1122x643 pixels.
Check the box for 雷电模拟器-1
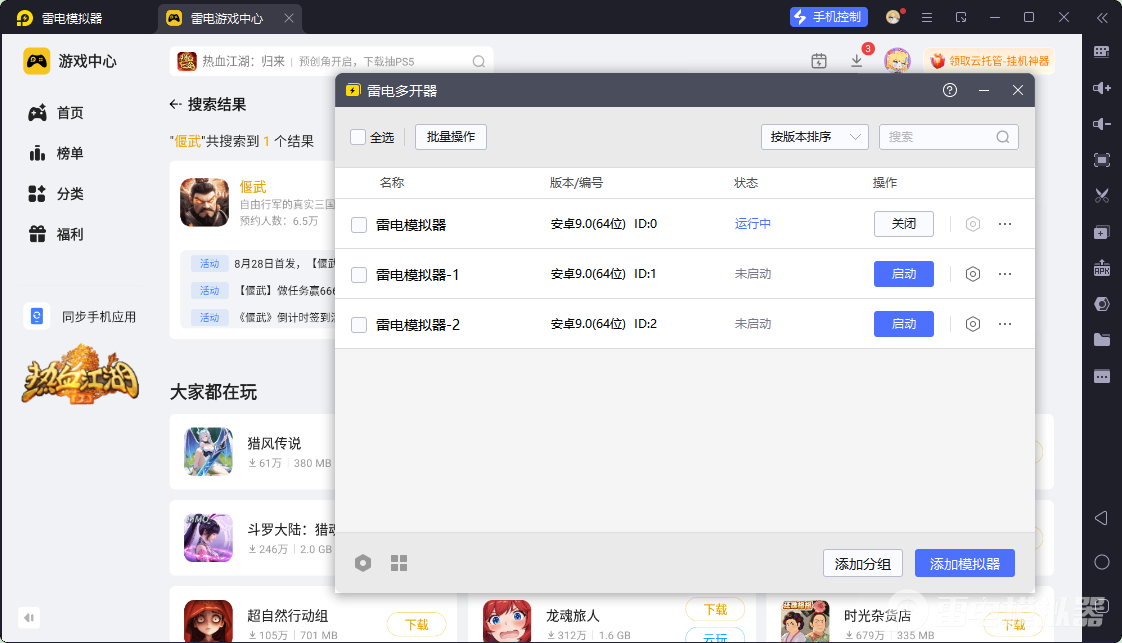coord(359,275)
